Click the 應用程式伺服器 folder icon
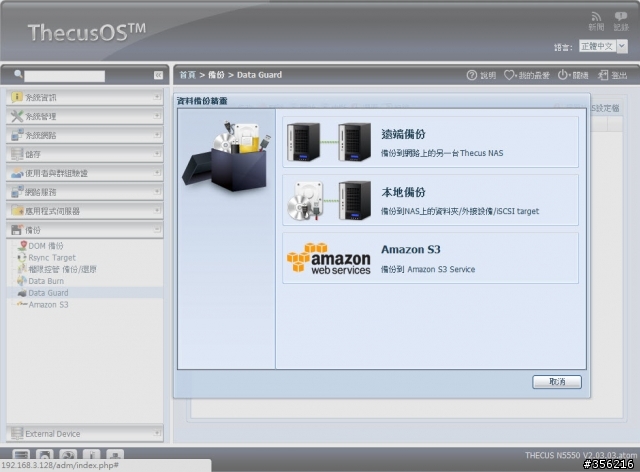Viewport: 640px width, 472px height. tap(17, 211)
